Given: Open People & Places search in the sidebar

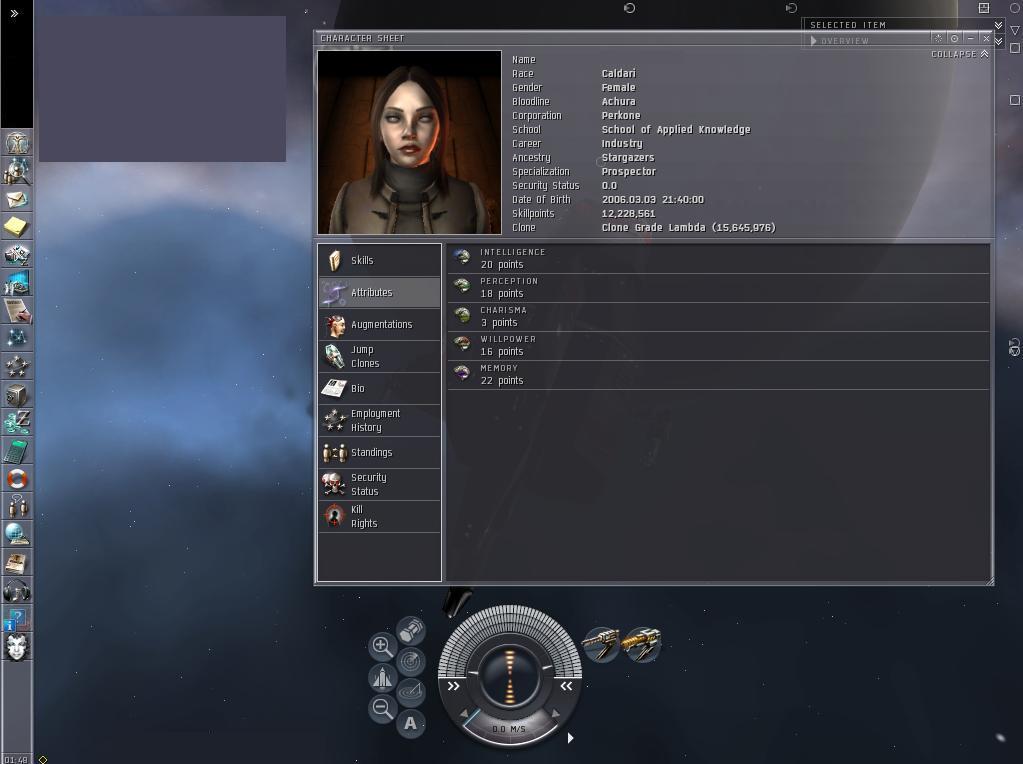Looking at the screenshot, I should (x=17, y=171).
